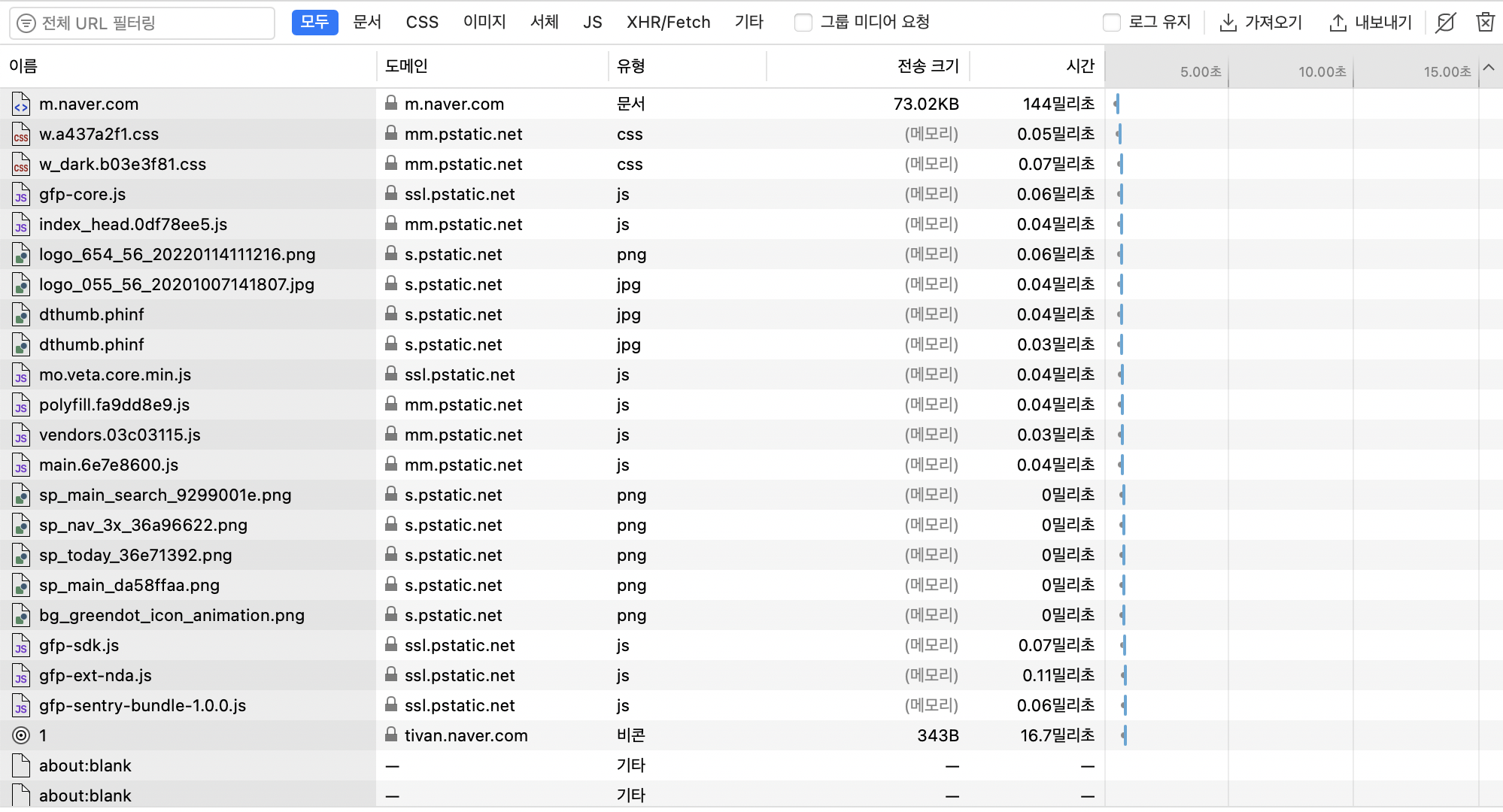Sort by the 이름 column header
The width and height of the screenshot is (1503, 812).
point(23,66)
